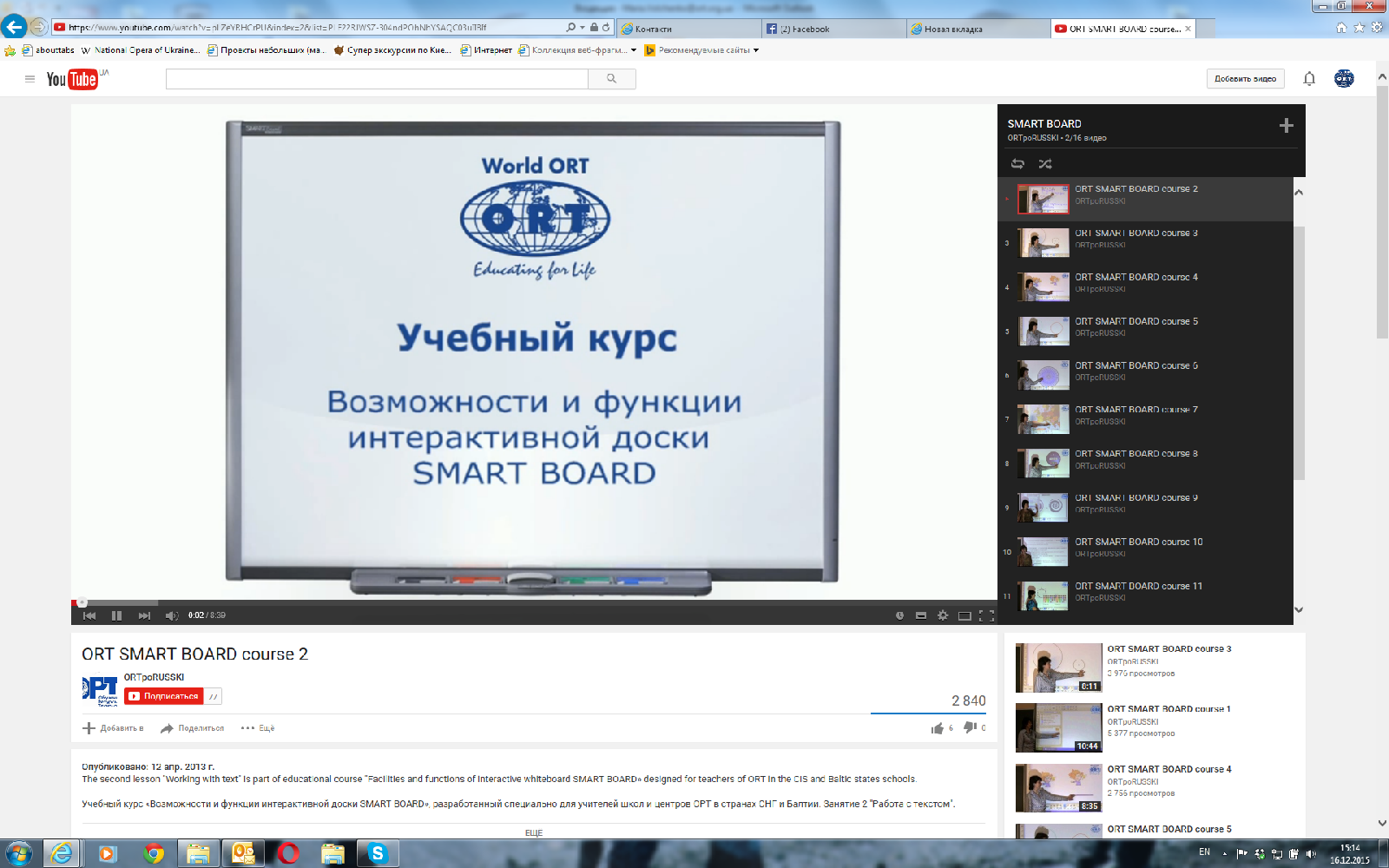Viewport: 1389px width, 868px height.
Task: Like the video with thumbs up
Action: click(x=938, y=728)
